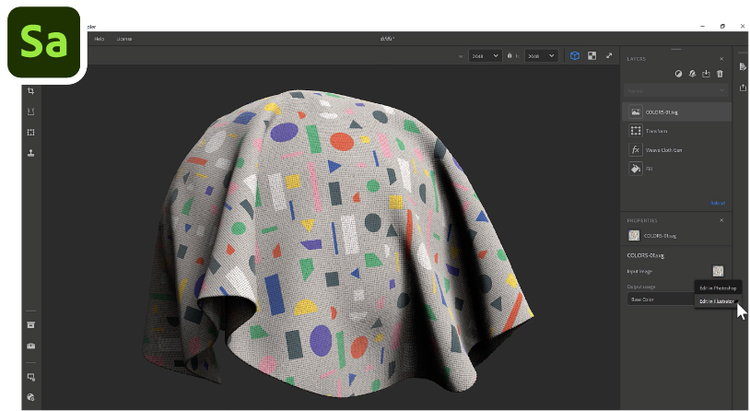Screen dimensions: 750x411
Task: Close the Properties panel
Action: point(722,219)
